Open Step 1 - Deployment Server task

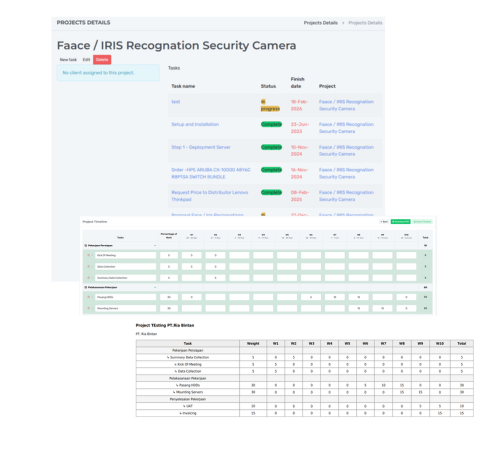[201, 147]
